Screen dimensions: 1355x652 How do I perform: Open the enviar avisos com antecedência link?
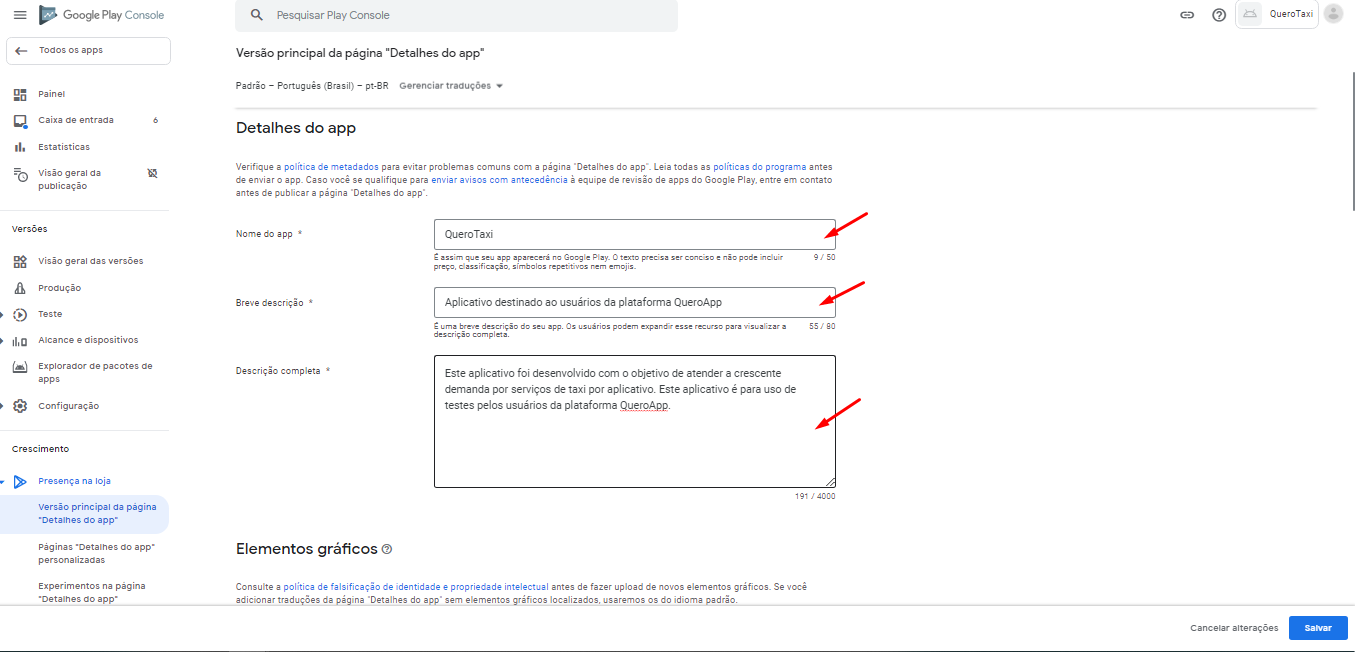(499, 180)
